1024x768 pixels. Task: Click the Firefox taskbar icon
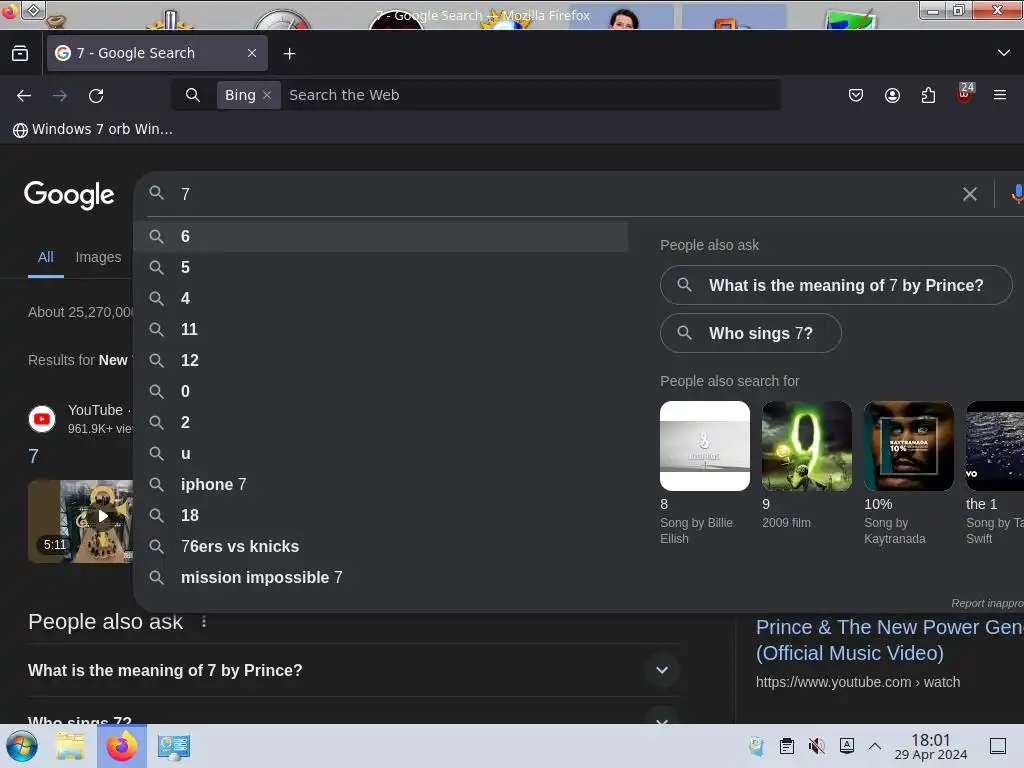click(122, 746)
